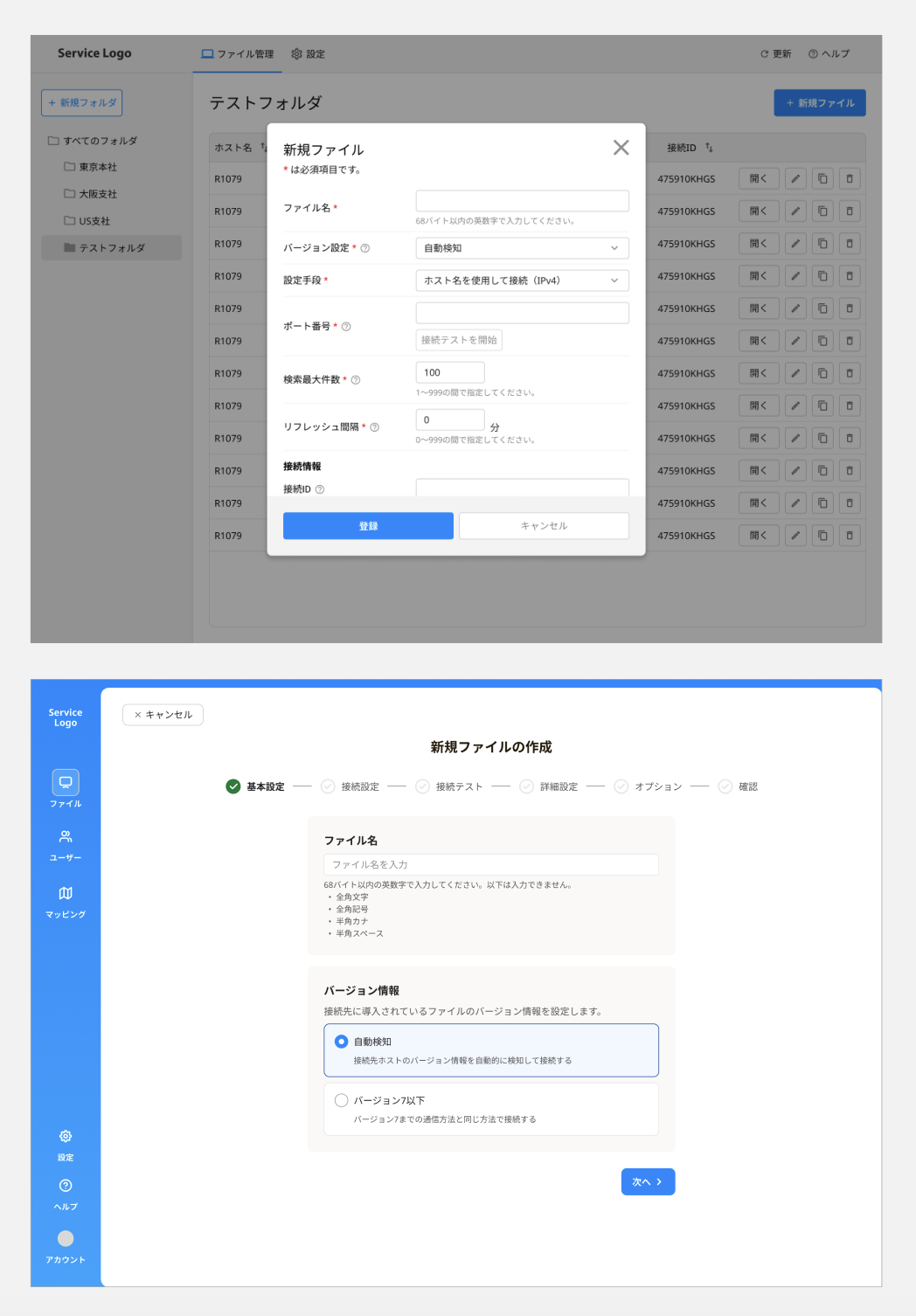The height and width of the screenshot is (1316, 916).
Task: Select すべてのフォルダ root folder
Action: point(93,141)
